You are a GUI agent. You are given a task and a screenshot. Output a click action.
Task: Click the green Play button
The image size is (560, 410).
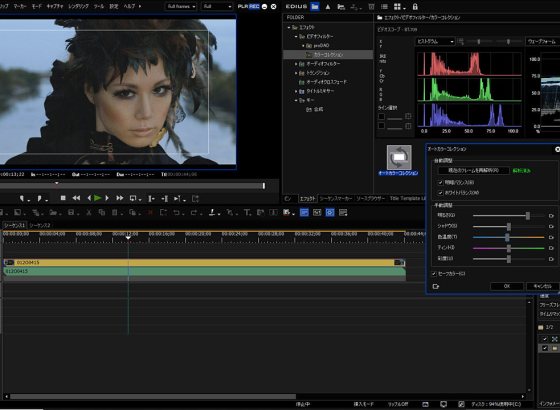pos(98,198)
